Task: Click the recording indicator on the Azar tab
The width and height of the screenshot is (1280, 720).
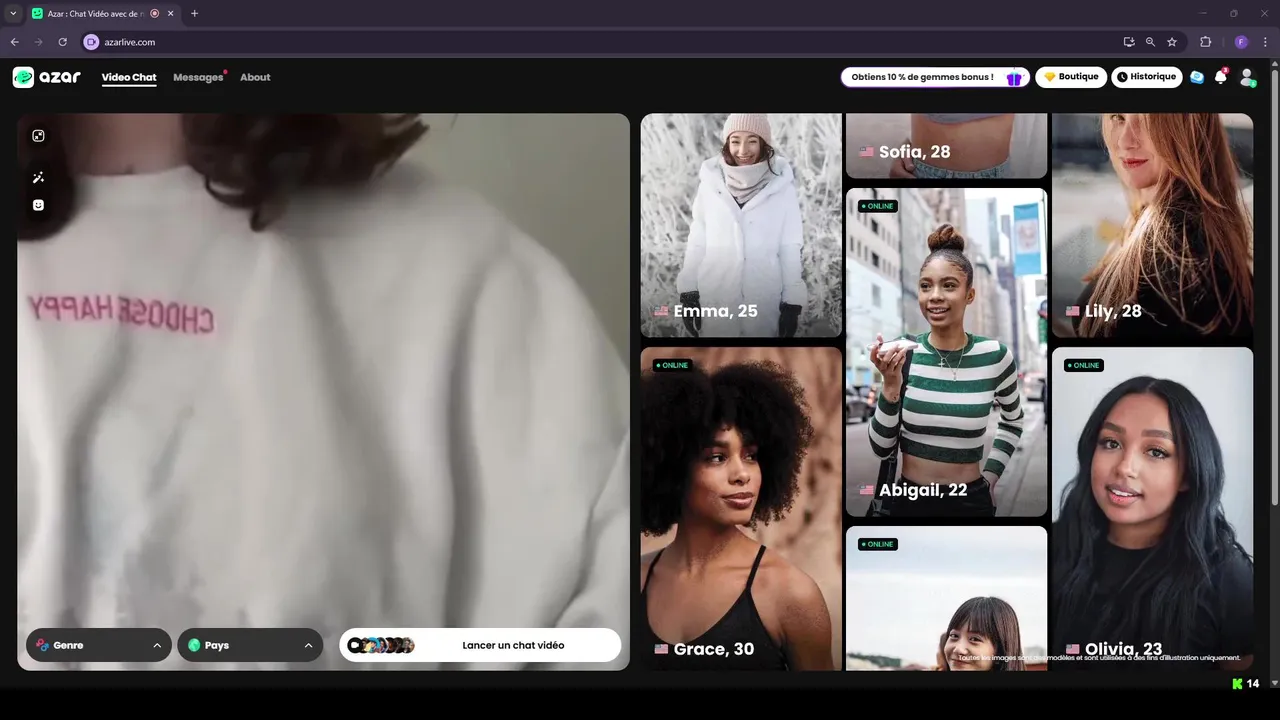Action: point(155,13)
